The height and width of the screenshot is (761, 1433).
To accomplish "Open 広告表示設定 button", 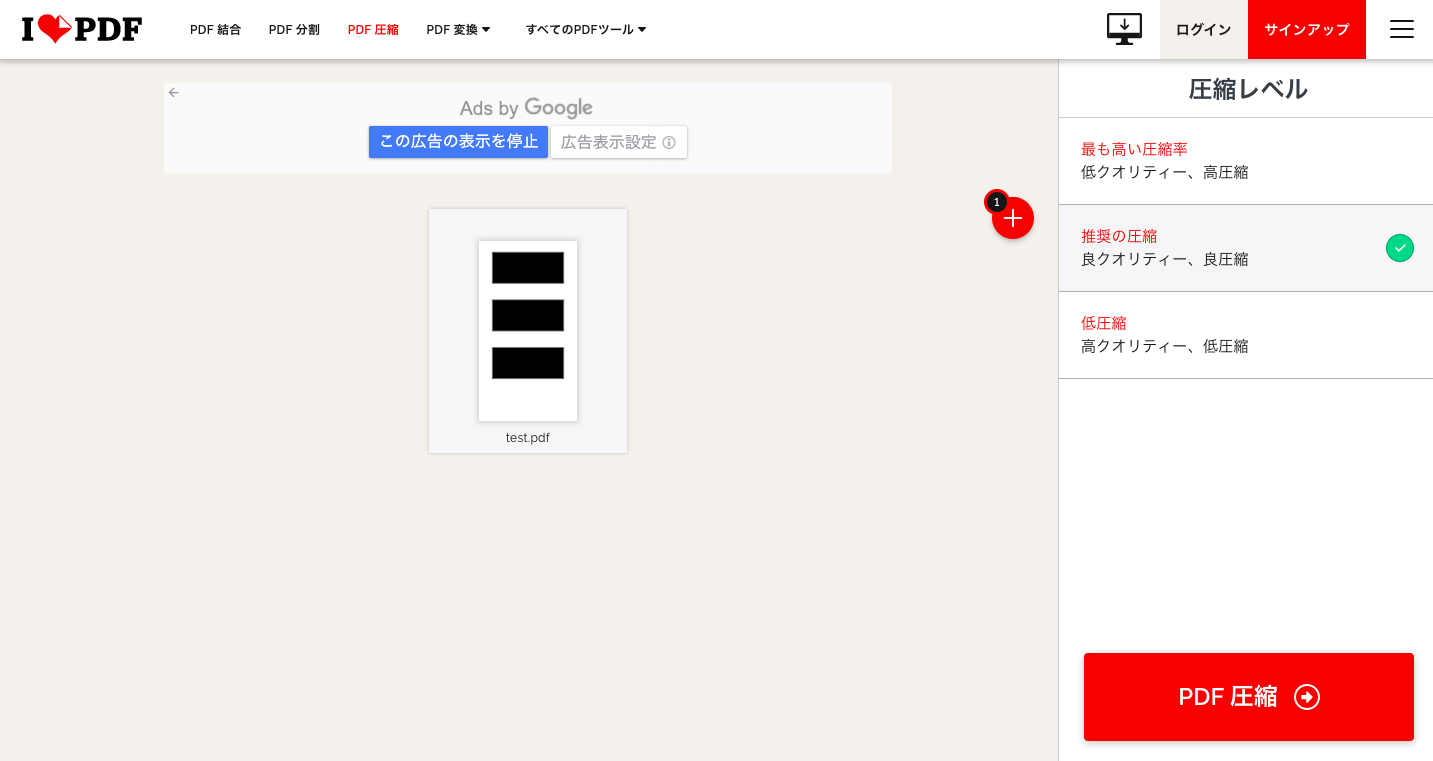I will coord(619,142).
